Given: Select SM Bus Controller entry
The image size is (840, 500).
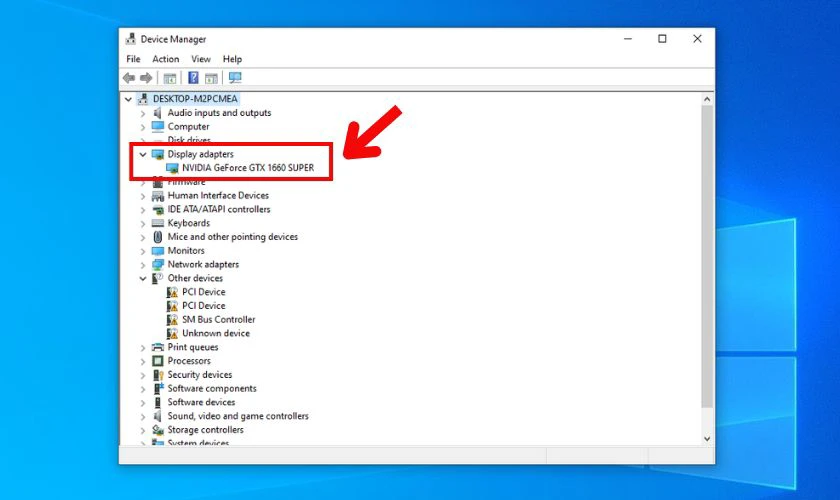Looking at the screenshot, I should [219, 319].
